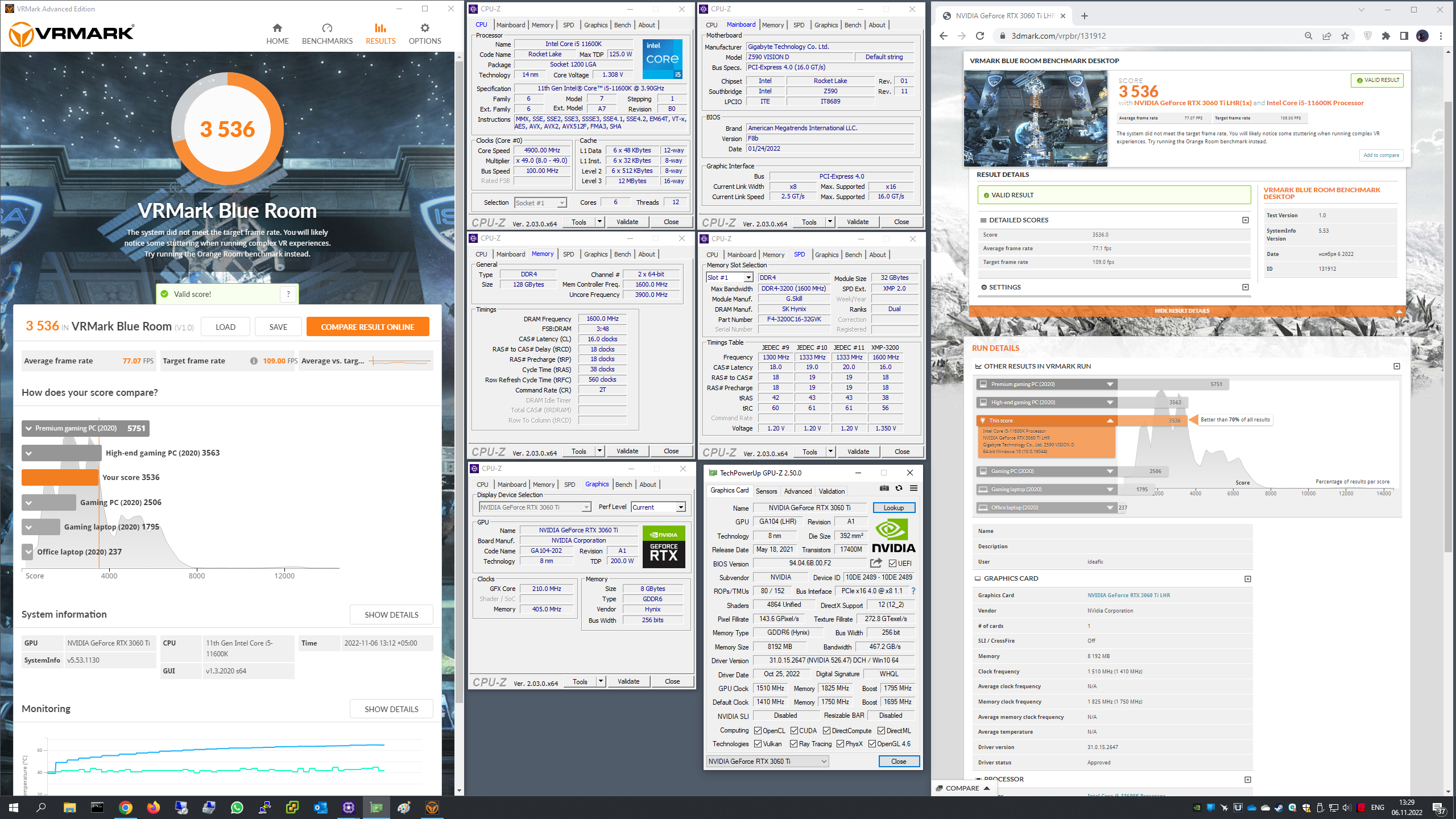1456x819 pixels.
Task: Open the Validation tab in GPU-Z
Action: pos(832,491)
